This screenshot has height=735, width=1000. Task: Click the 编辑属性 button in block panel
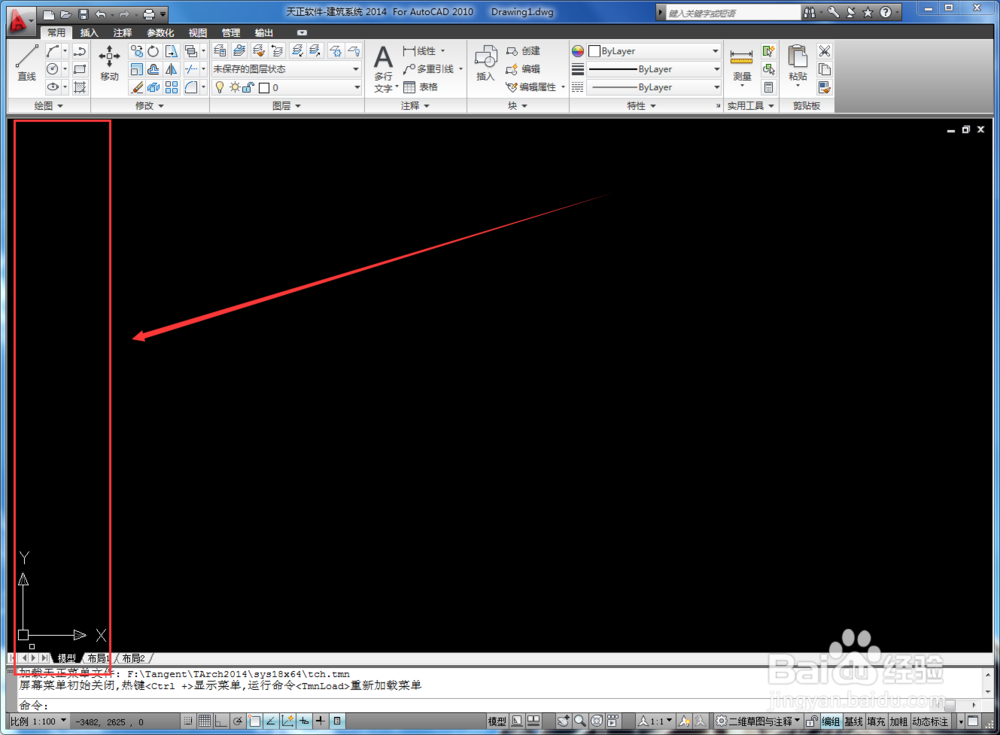(536, 87)
